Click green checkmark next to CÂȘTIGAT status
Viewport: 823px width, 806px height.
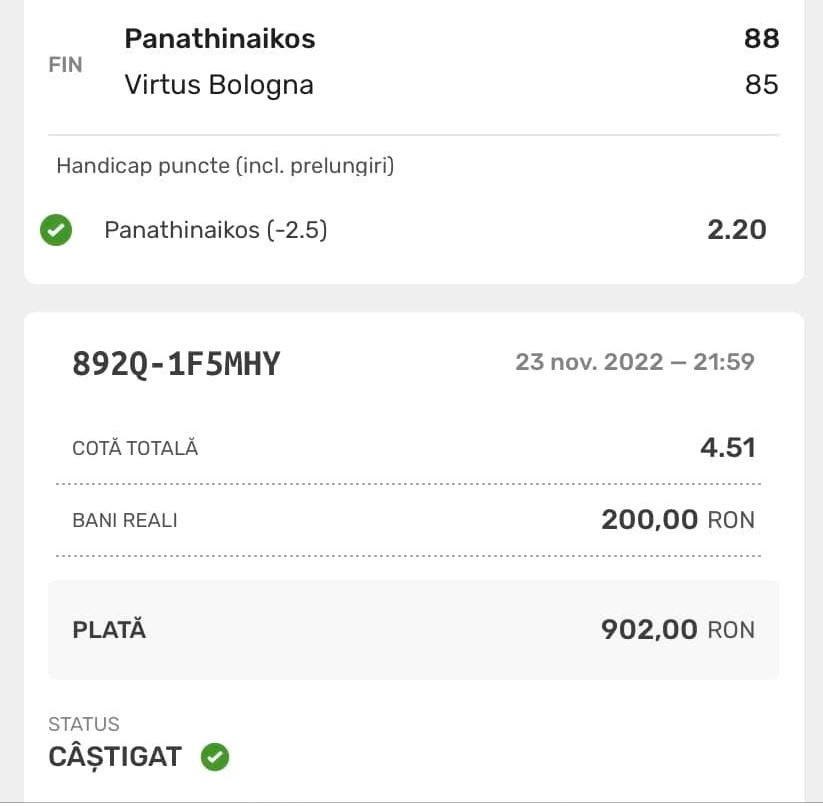215,757
